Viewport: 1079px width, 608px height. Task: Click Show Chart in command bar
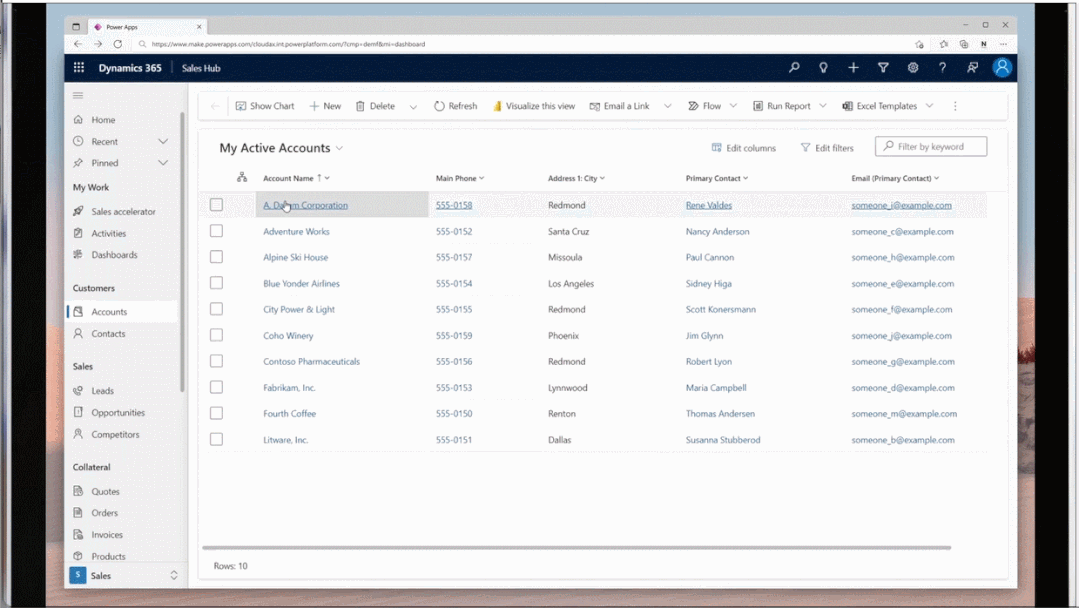coord(265,106)
